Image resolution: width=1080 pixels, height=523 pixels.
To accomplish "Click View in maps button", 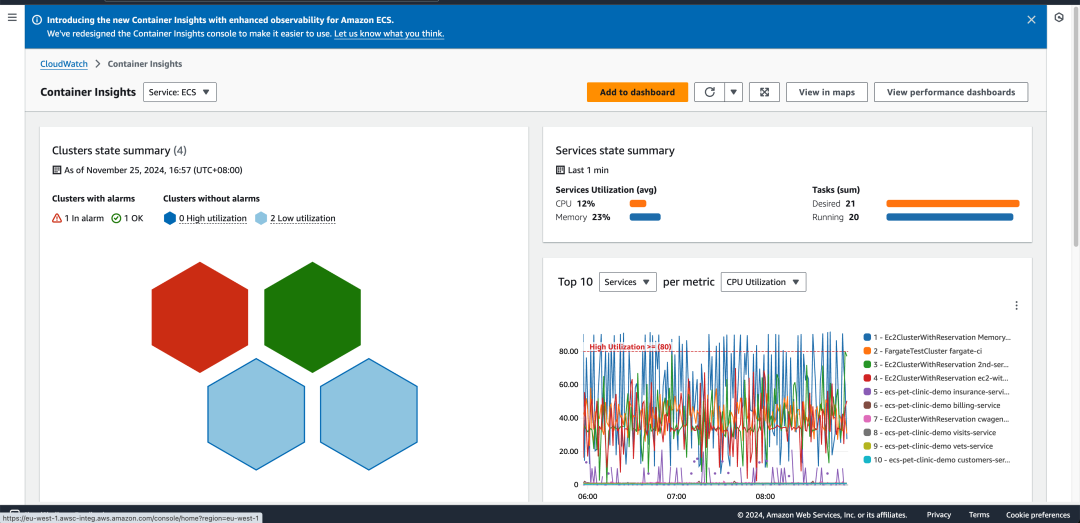I will pyautogui.click(x=827, y=92).
